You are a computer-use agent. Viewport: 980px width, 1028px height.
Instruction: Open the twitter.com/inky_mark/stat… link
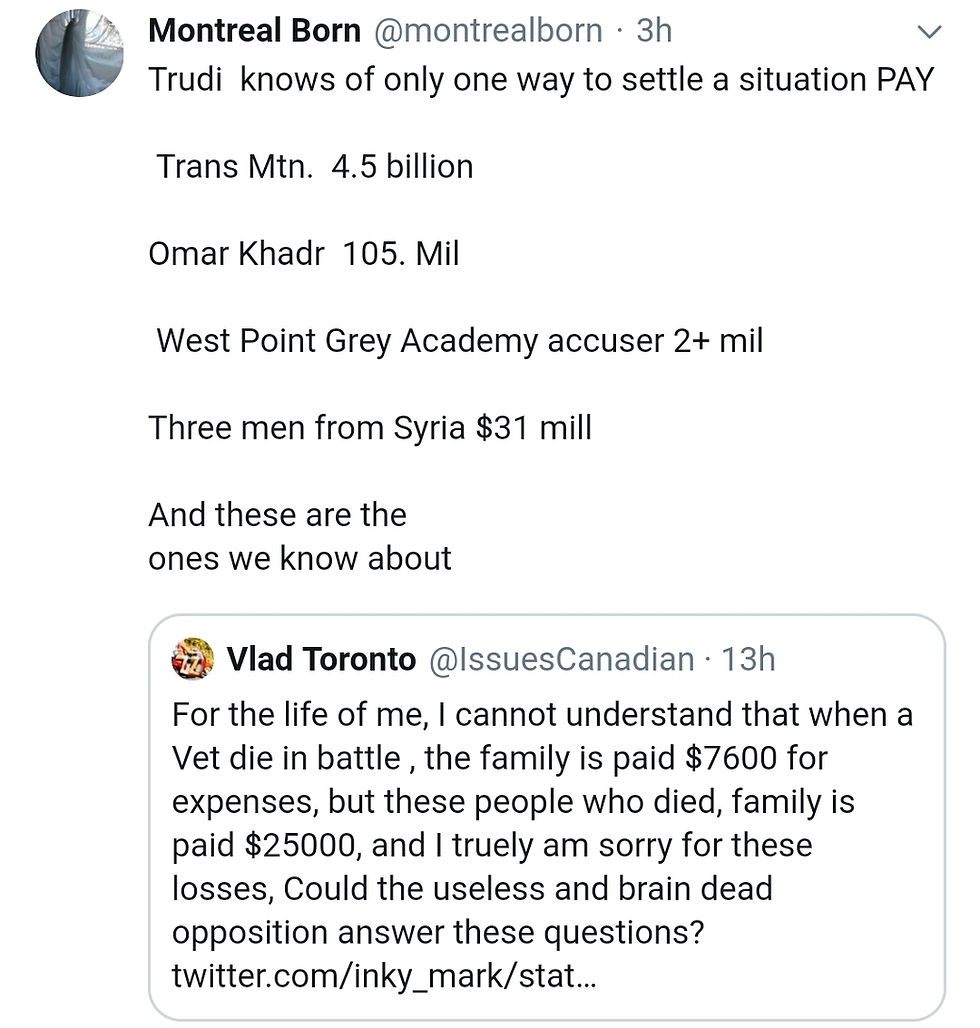pyautogui.click(x=384, y=976)
